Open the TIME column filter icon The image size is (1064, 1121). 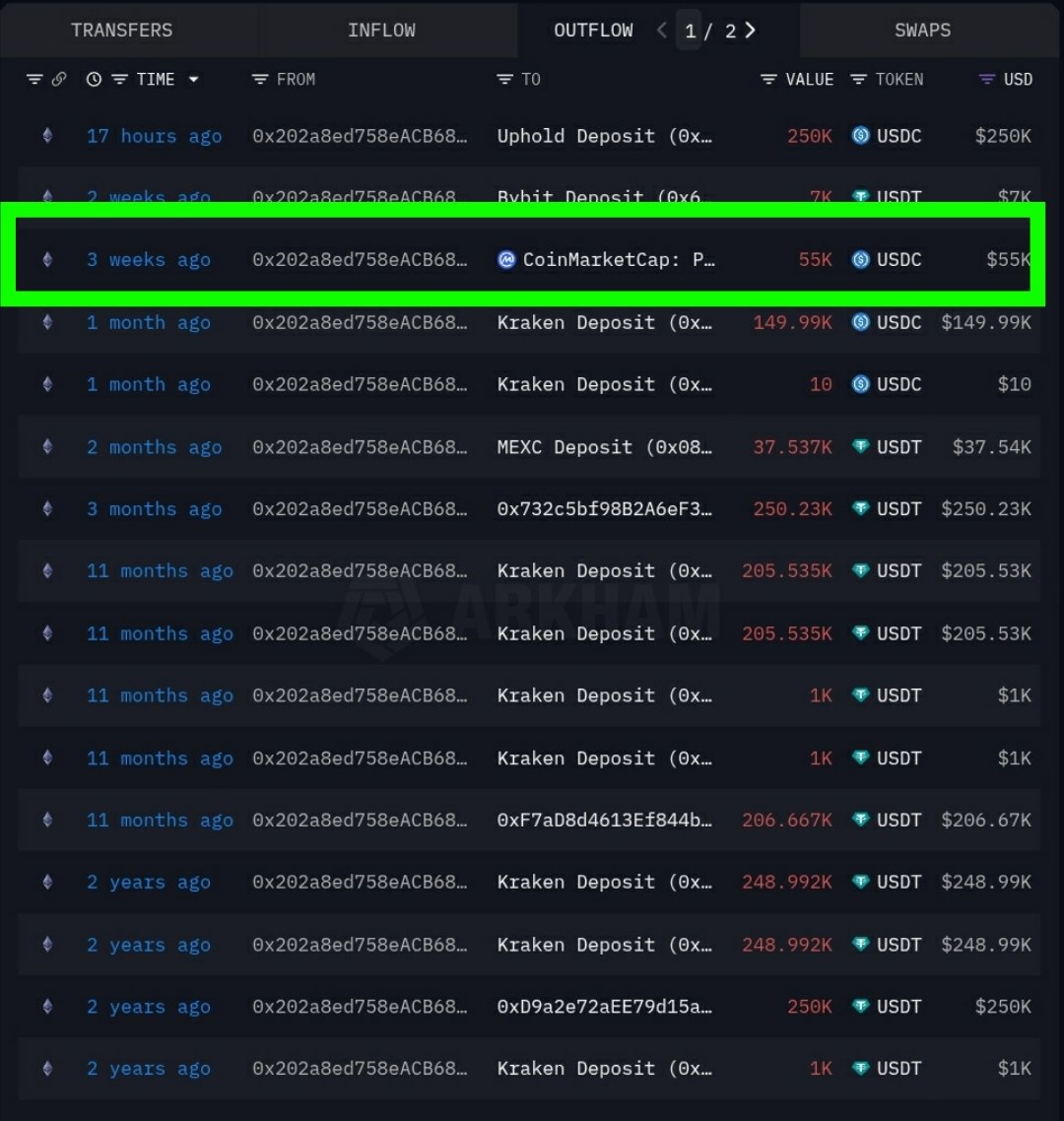119,80
